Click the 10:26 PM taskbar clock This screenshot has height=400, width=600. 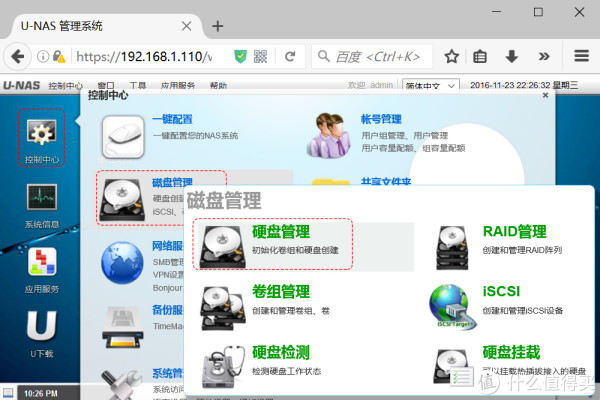tap(41, 393)
